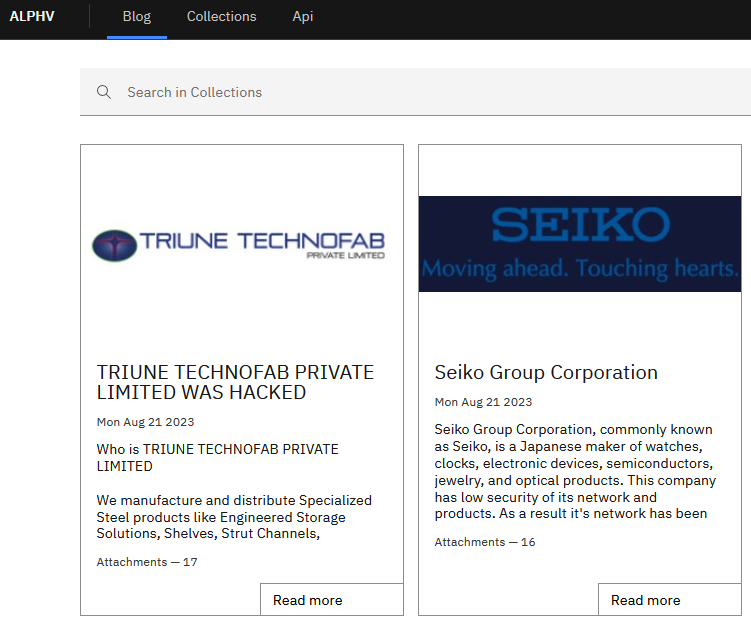Click the ALPHV site logo

pyautogui.click(x=32, y=16)
